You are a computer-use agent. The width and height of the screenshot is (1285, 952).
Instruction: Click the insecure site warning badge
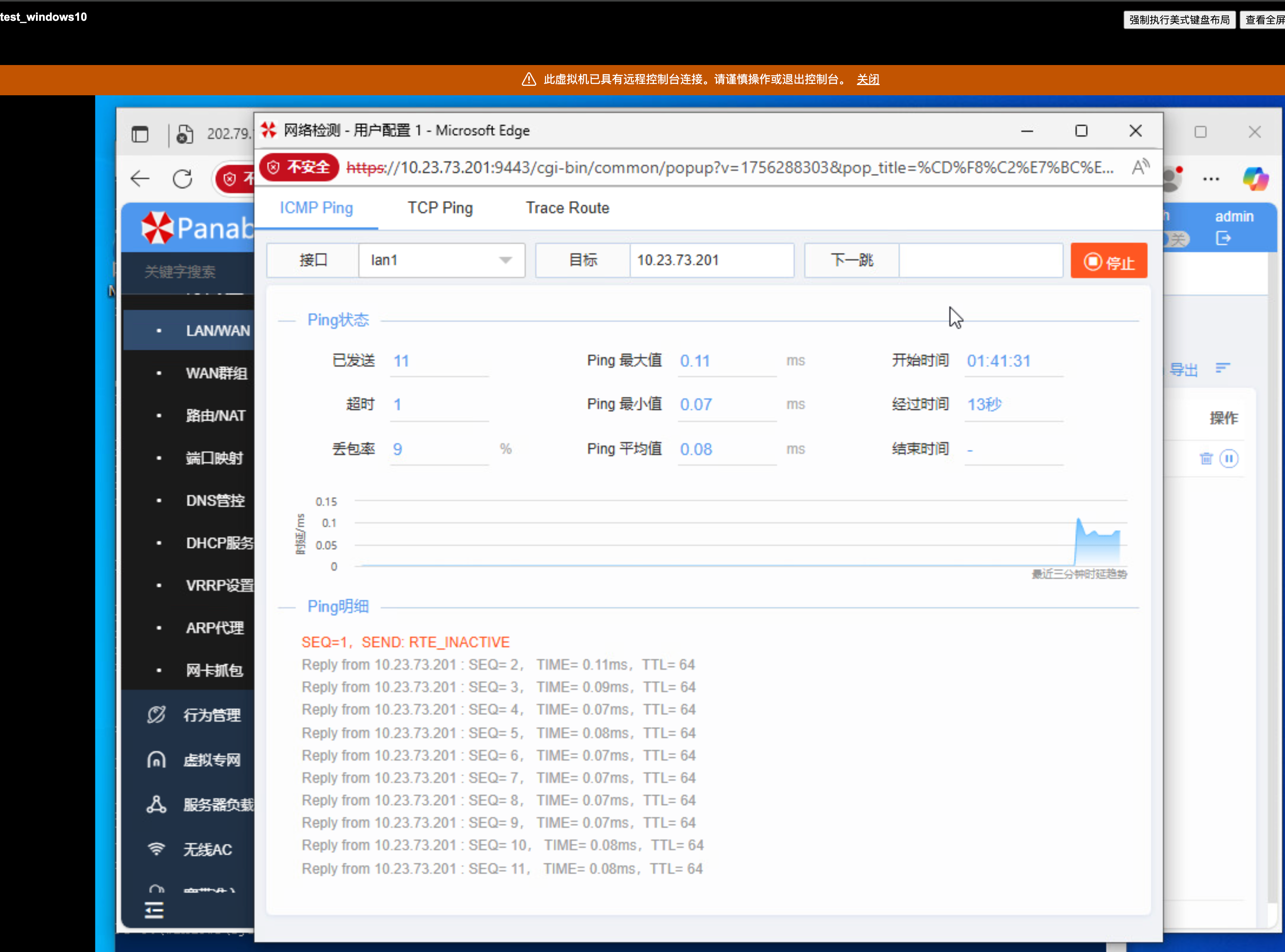299,168
